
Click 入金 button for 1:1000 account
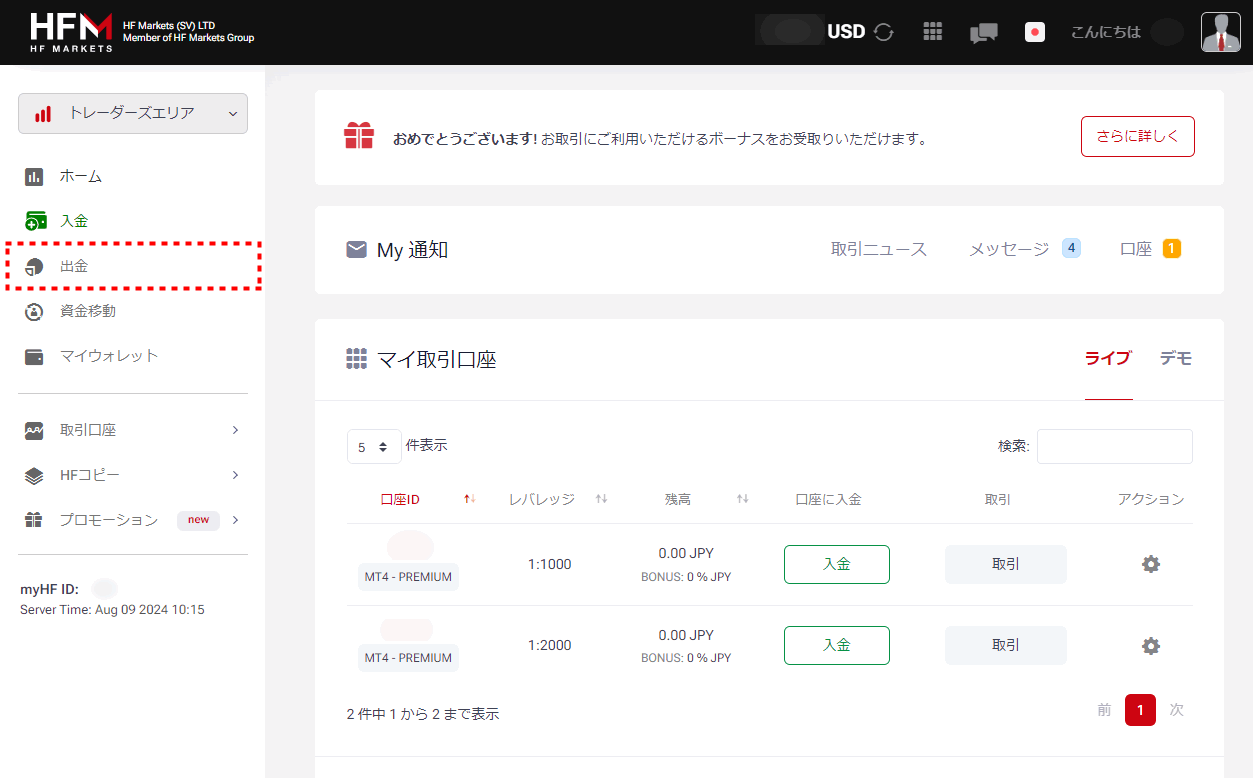point(837,564)
